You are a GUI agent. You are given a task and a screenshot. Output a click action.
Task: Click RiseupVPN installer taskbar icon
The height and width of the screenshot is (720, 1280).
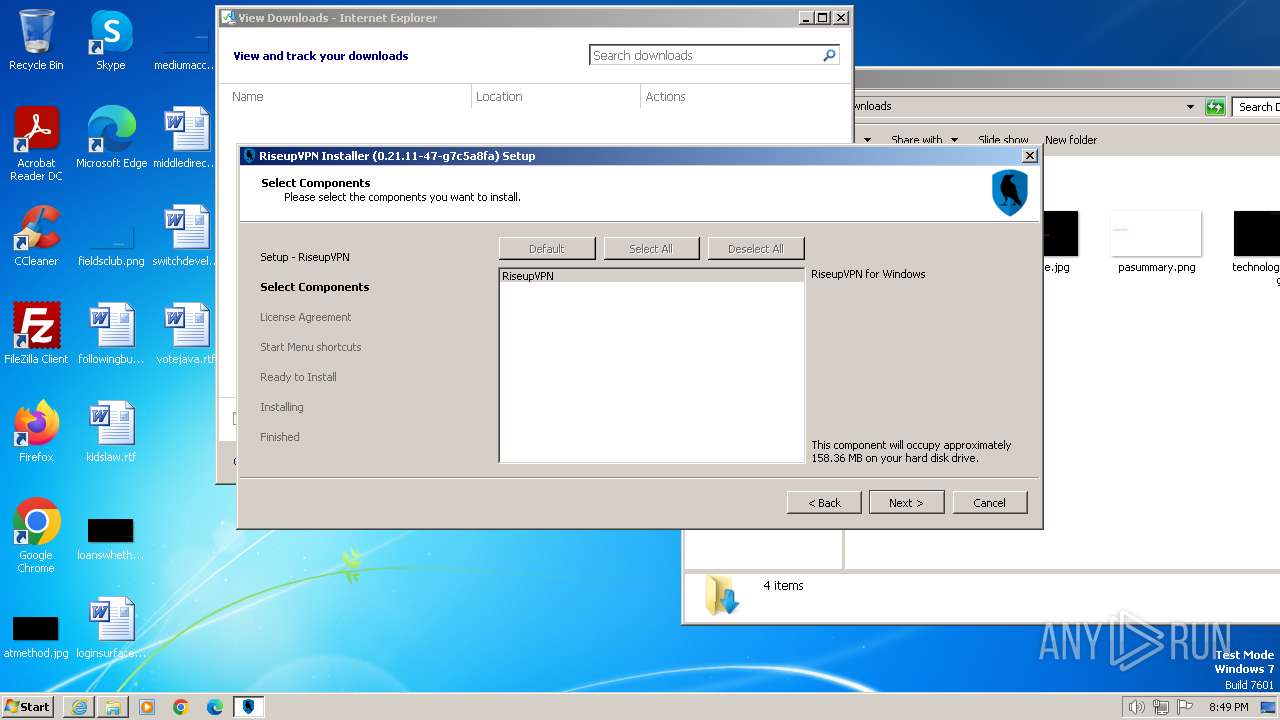pos(248,707)
